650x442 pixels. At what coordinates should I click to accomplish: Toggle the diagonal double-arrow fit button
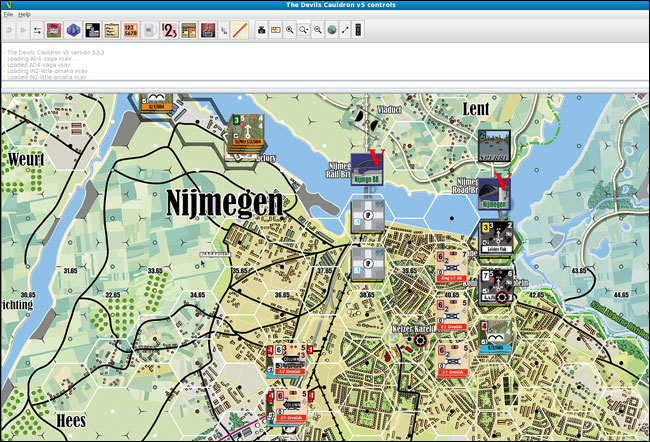345,31
